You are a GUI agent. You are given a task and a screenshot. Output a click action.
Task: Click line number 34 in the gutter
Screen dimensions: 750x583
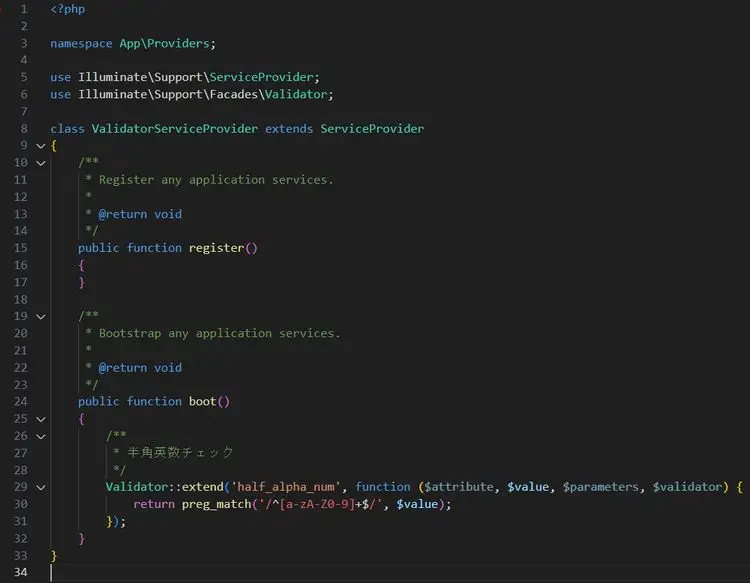click(21, 572)
